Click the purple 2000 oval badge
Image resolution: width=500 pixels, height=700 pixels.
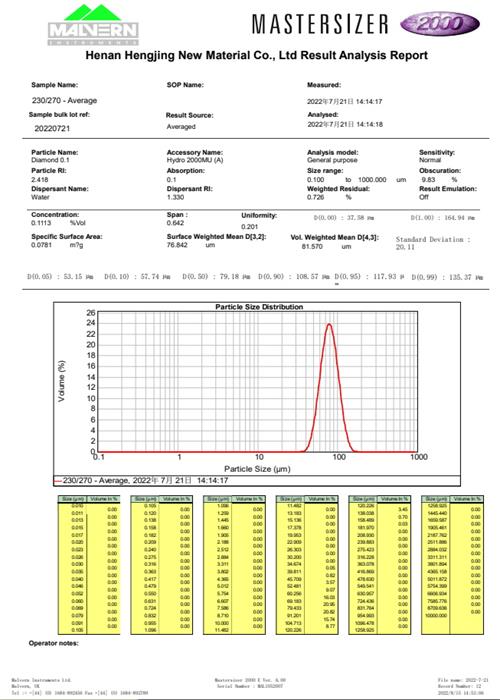point(440,23)
